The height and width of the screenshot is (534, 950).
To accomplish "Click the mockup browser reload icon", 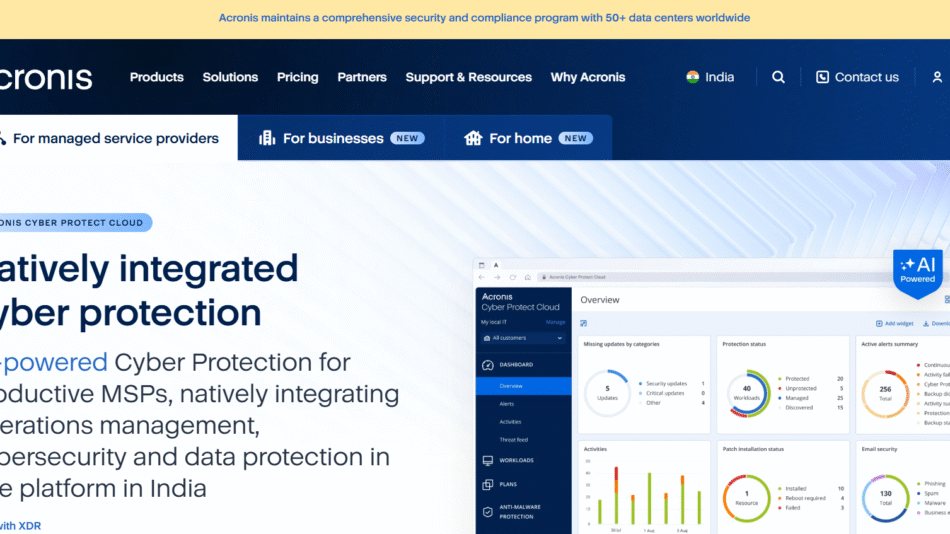I will click(513, 278).
